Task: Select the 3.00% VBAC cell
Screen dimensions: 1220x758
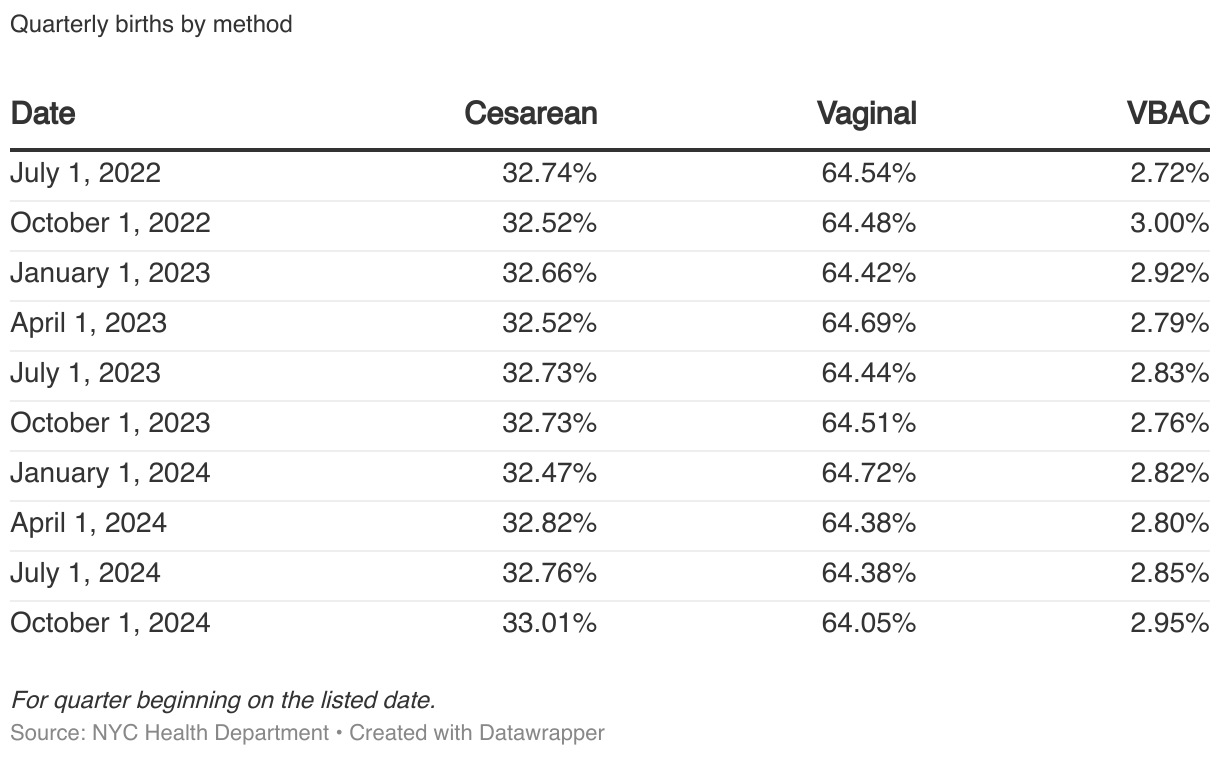Action: [x=1169, y=223]
